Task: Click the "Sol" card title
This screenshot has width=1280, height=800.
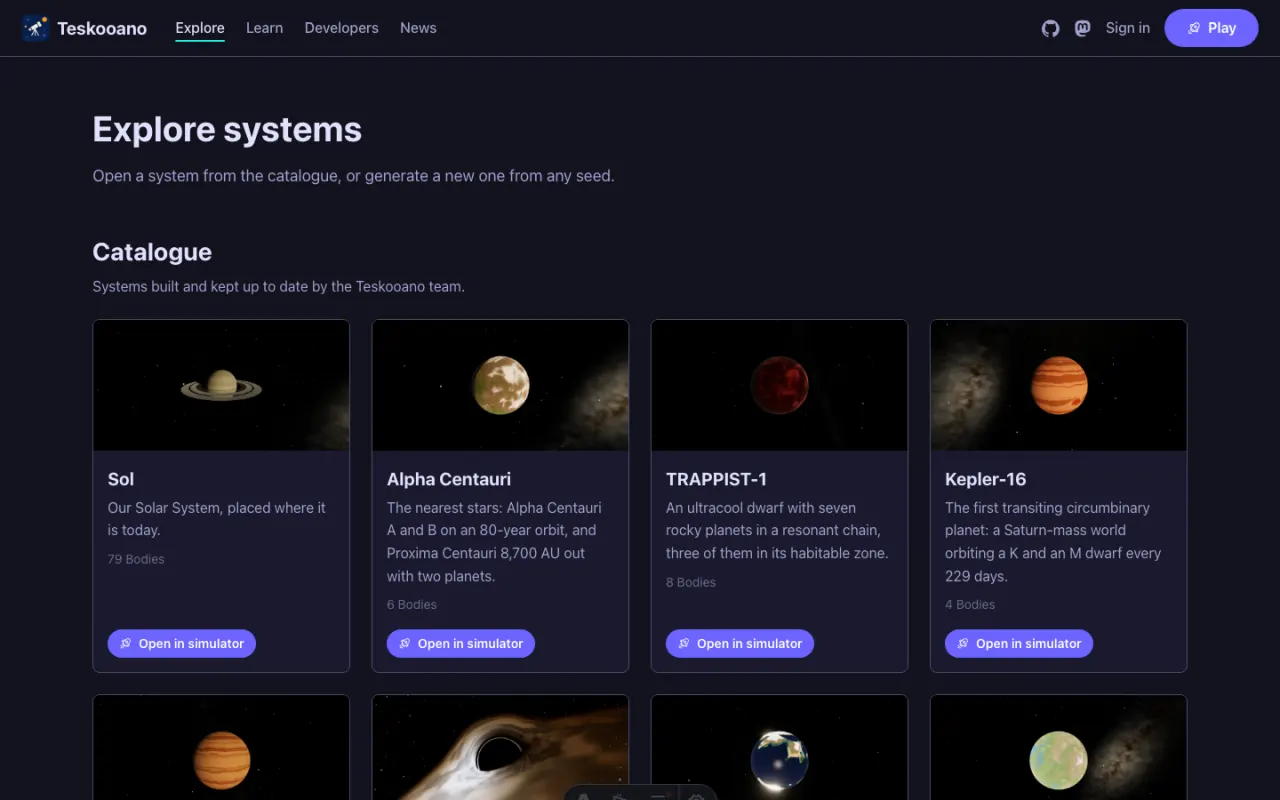Action: (121, 479)
